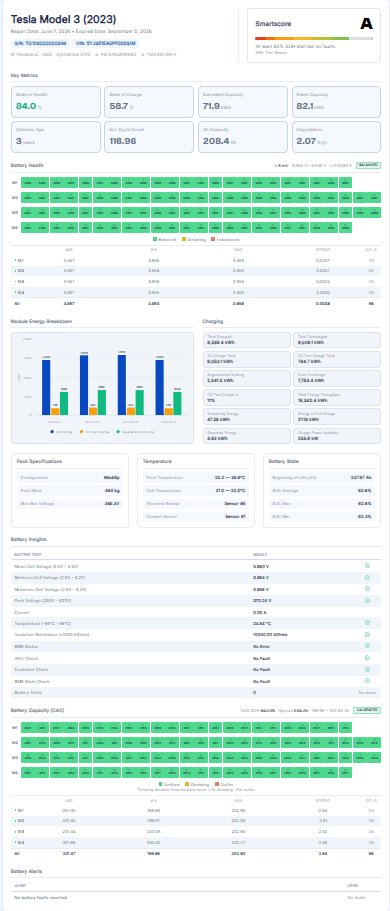Screen dimensions: 390x911
Task: Click the Smartscore gradient score bar
Action: (314, 38)
